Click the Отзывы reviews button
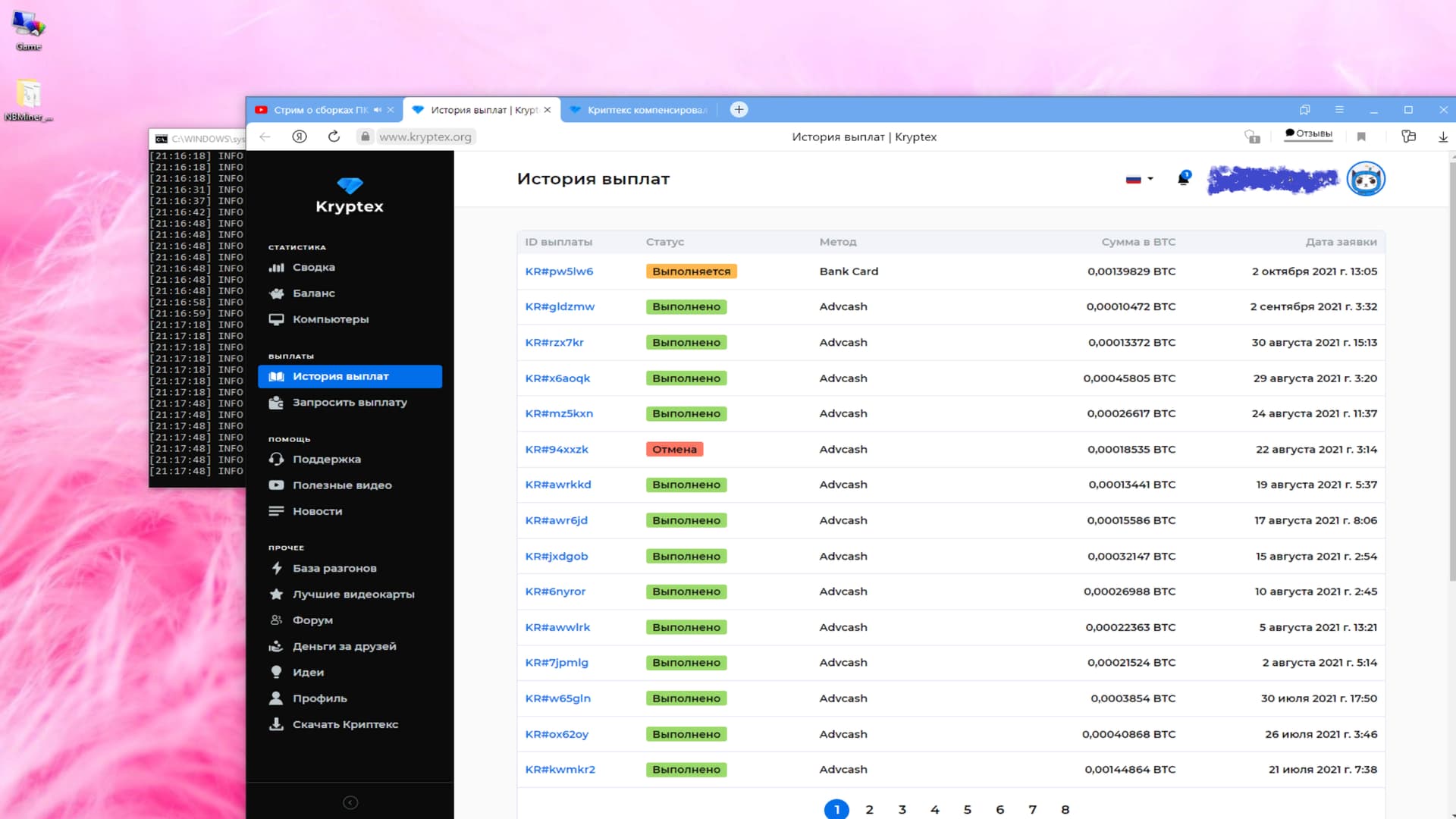 point(1308,134)
